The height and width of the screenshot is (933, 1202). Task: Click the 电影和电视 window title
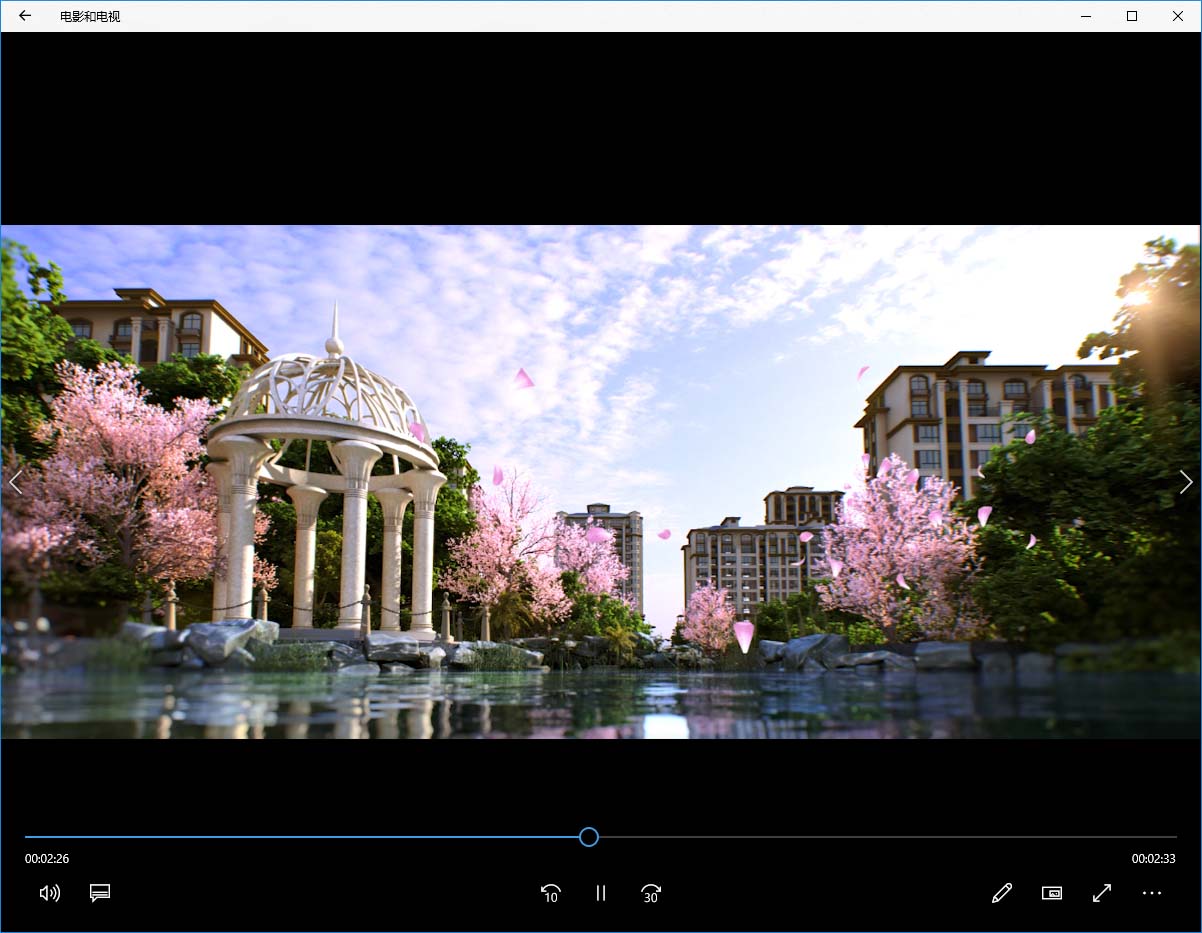[90, 17]
